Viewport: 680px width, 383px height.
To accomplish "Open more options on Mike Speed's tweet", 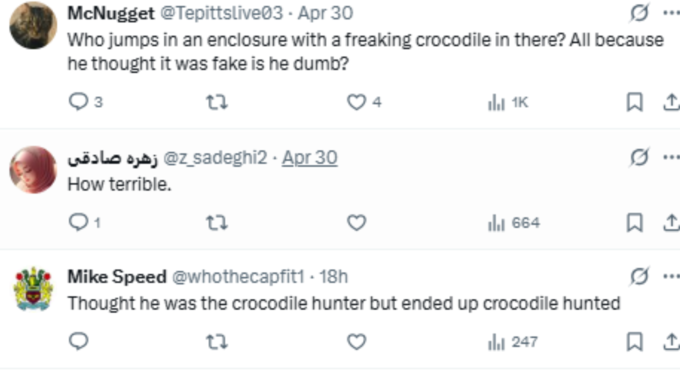I will click(671, 276).
